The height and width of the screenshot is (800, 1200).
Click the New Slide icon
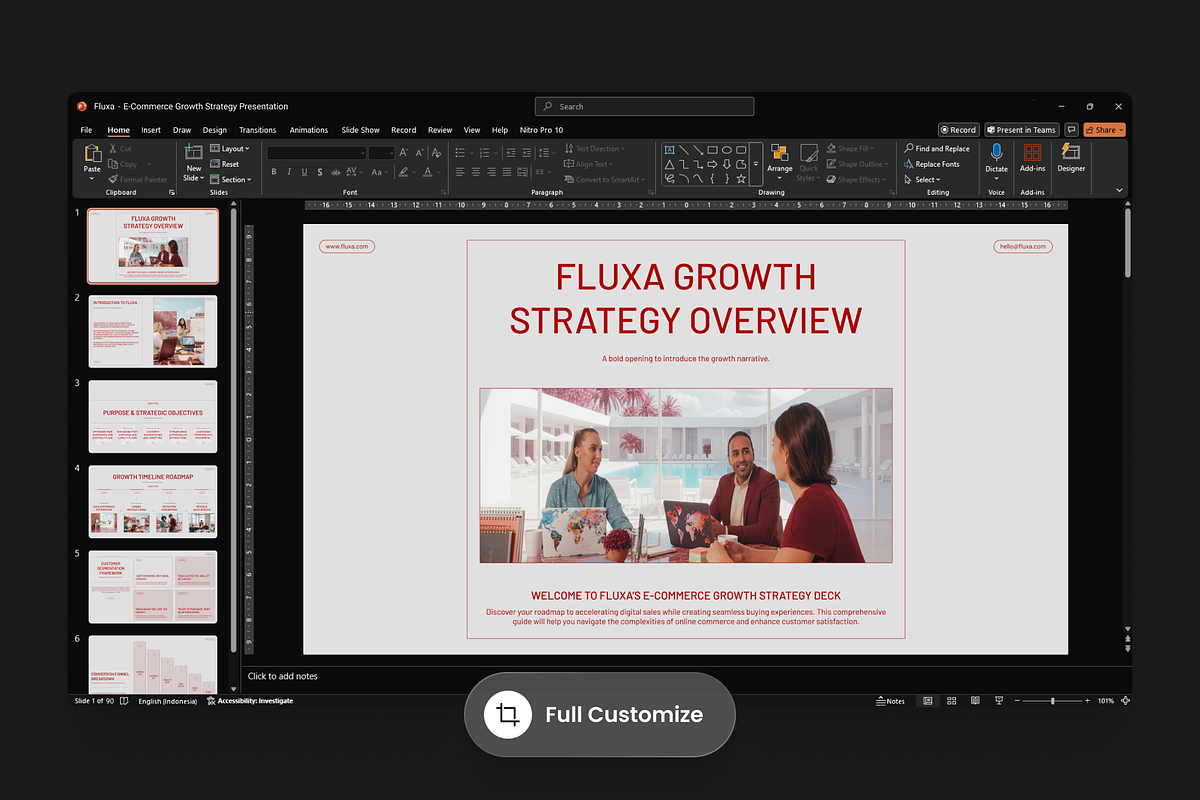click(x=193, y=153)
